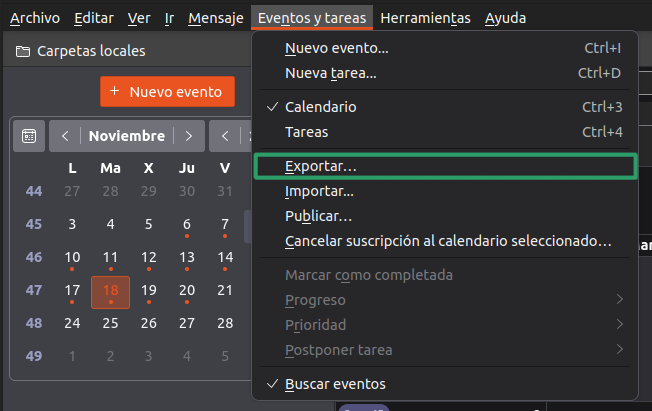
Task: Click the go-to-today calendar icon
Action: coord(29,136)
